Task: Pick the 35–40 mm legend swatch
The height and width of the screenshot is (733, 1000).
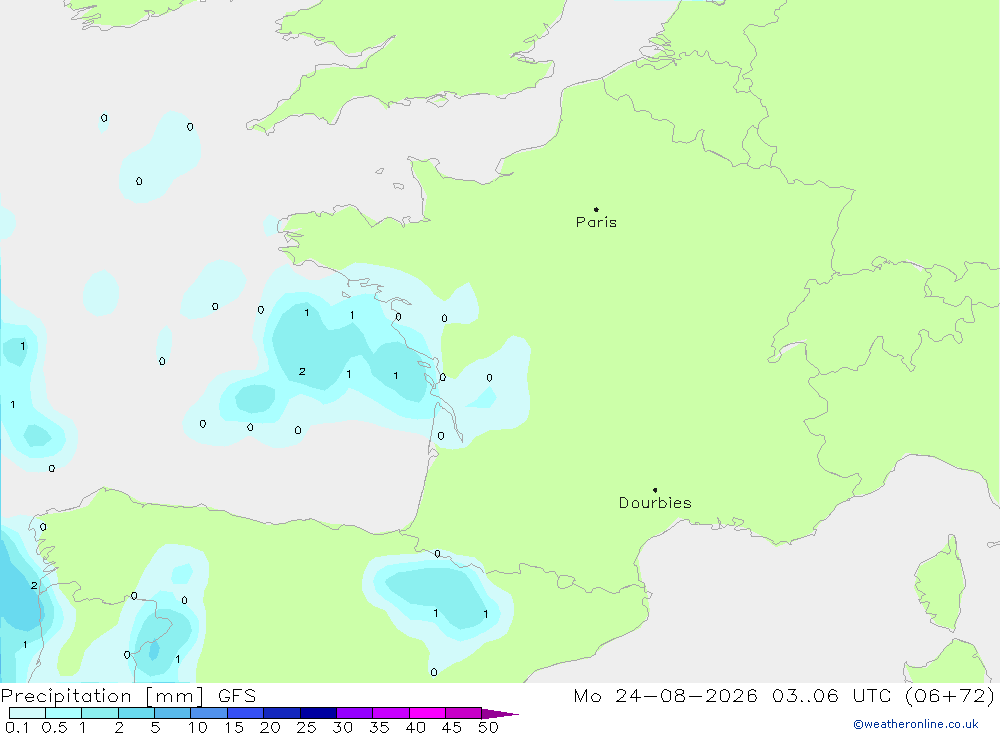Action: click(391, 713)
